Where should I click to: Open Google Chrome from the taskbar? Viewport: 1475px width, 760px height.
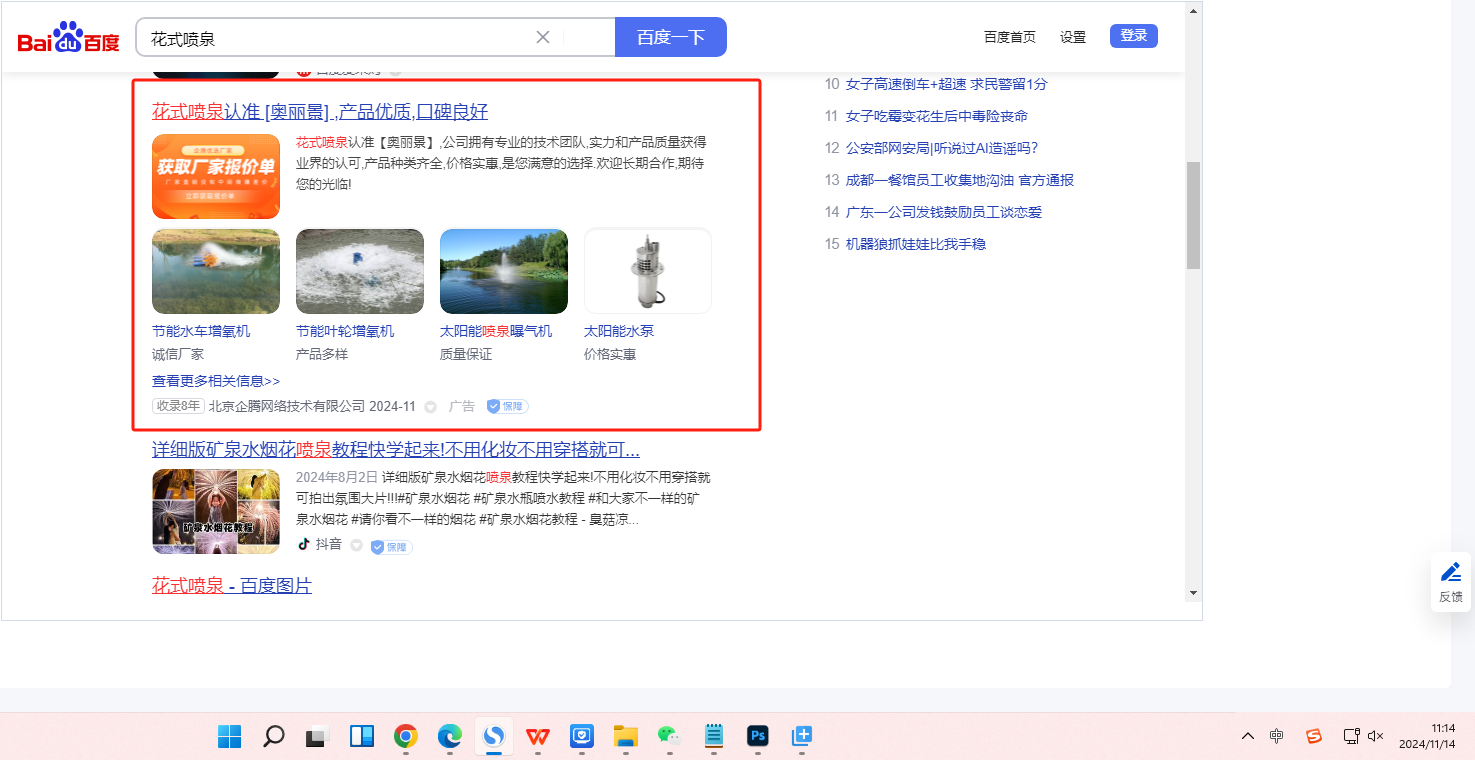[405, 737]
